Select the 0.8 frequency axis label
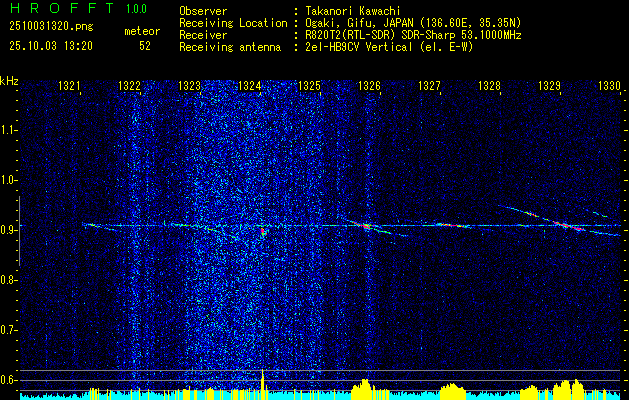Image resolution: width=629 pixels, height=400 pixels. point(8,280)
